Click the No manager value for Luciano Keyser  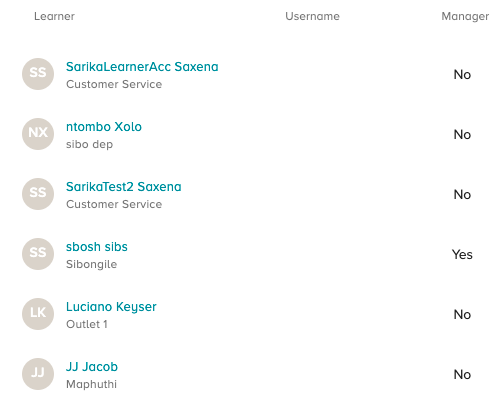pos(462,314)
